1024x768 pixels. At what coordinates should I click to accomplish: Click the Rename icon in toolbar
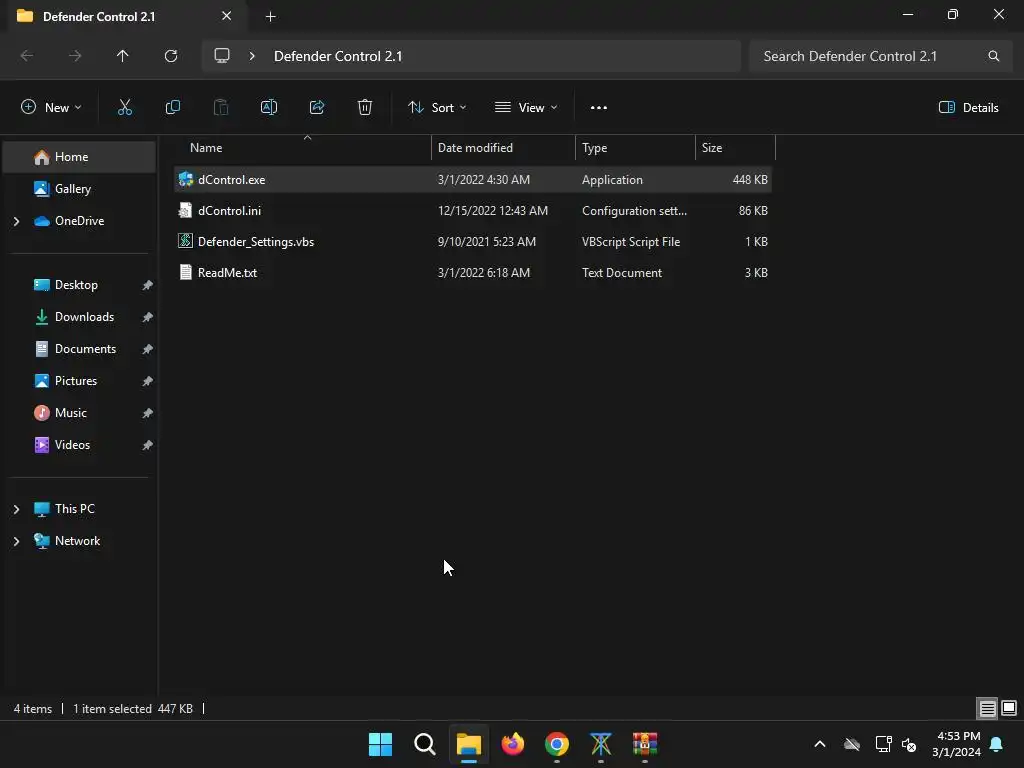click(269, 108)
